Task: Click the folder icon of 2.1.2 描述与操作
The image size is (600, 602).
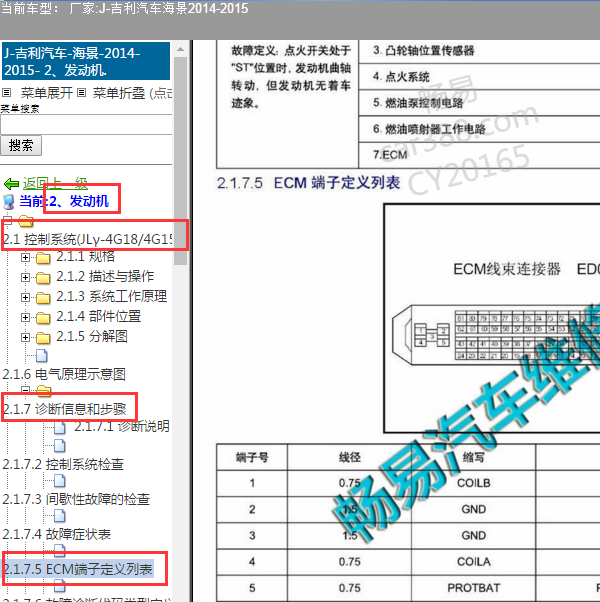Action: [43, 278]
